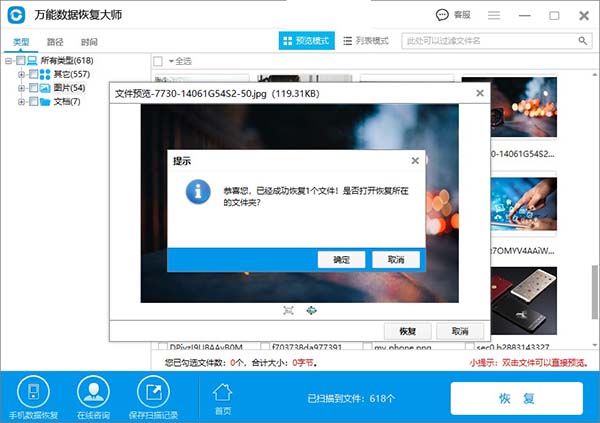
Task: Switch to the 路径 tab
Action: (x=55, y=42)
